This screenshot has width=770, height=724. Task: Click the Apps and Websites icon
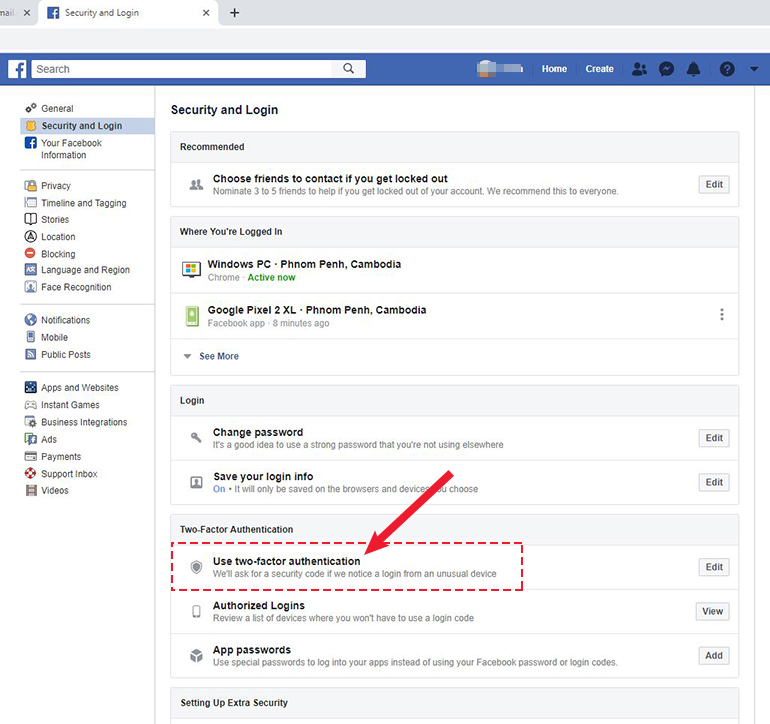click(x=30, y=387)
